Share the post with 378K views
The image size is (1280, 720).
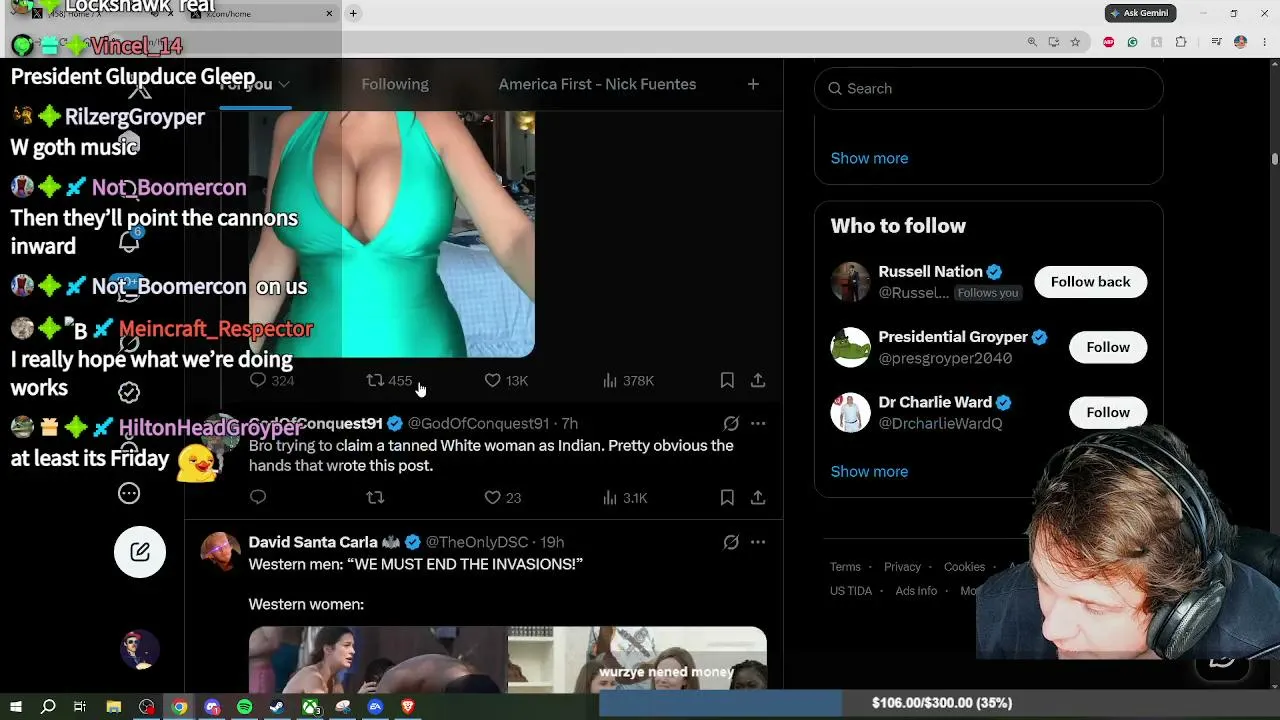[x=758, y=381]
